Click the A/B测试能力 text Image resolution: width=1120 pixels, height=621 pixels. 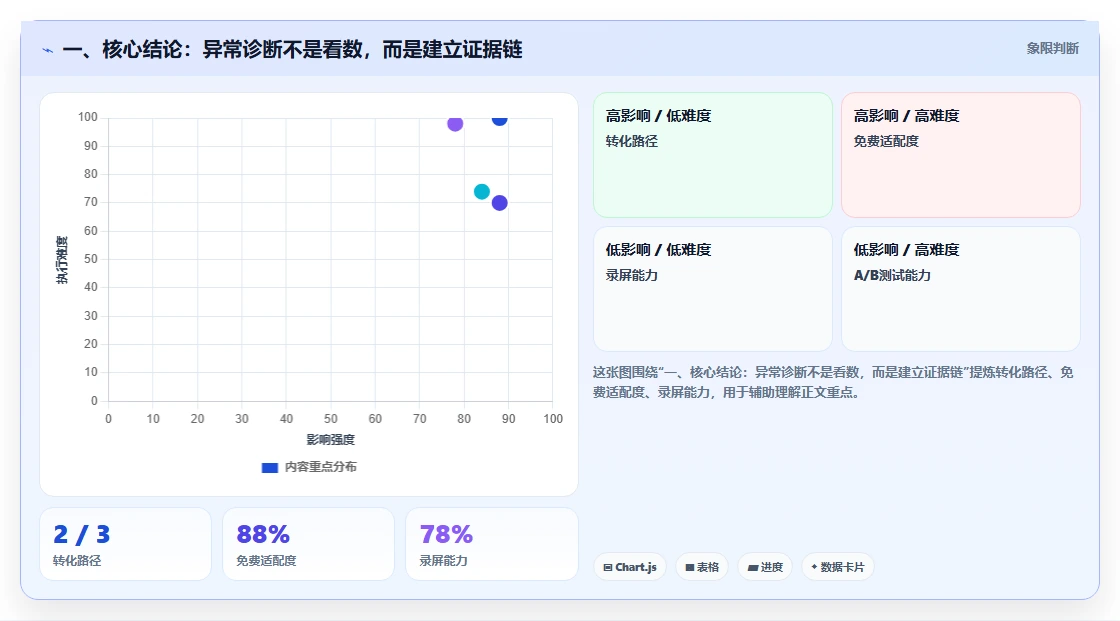coord(892,276)
